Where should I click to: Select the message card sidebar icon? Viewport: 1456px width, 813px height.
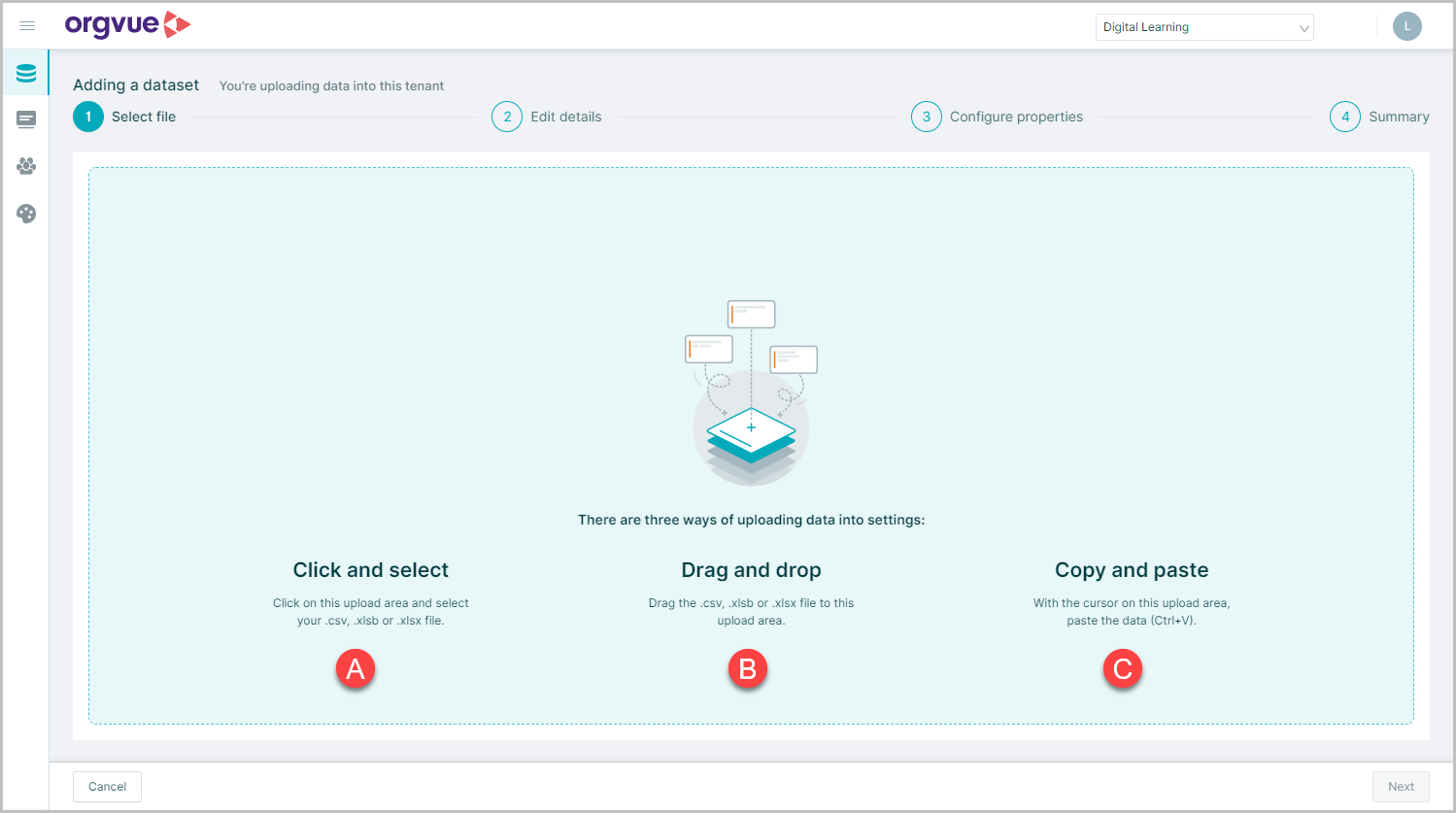tap(26, 119)
